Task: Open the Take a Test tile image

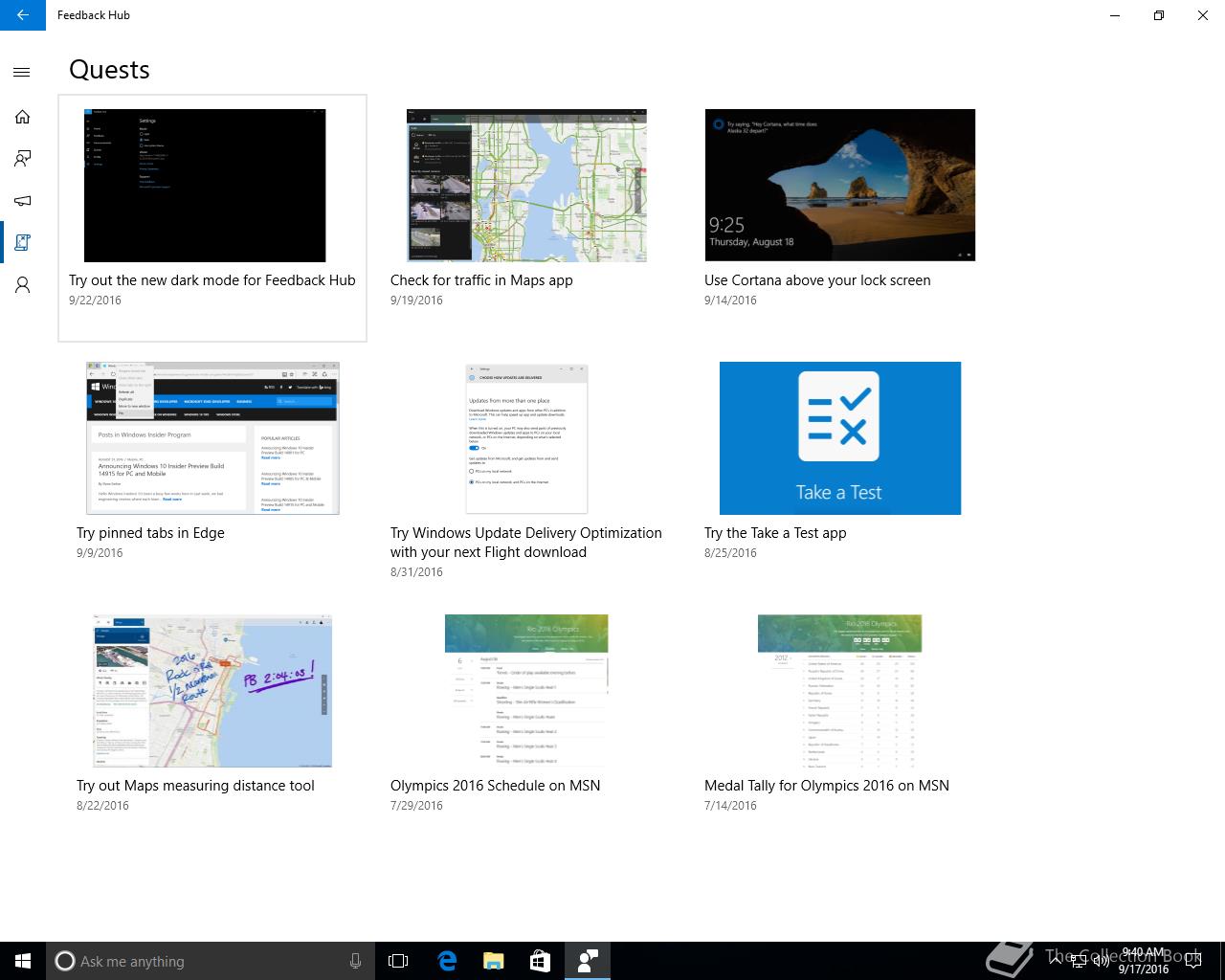Action: tap(840, 438)
